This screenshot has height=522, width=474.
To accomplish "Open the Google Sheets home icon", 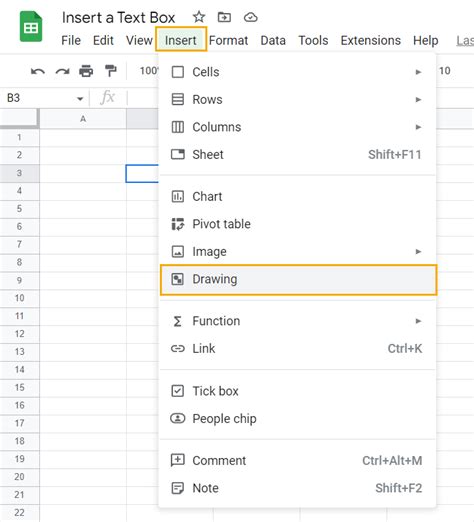I will click(31, 27).
